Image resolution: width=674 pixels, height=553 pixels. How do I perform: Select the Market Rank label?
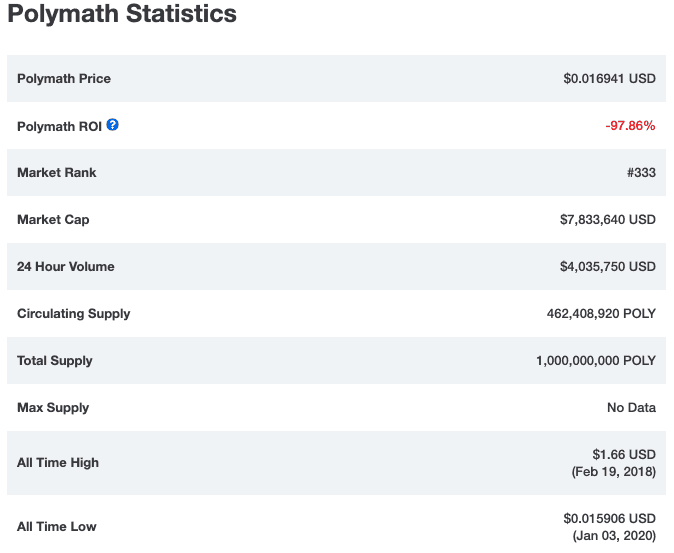[x=57, y=173]
